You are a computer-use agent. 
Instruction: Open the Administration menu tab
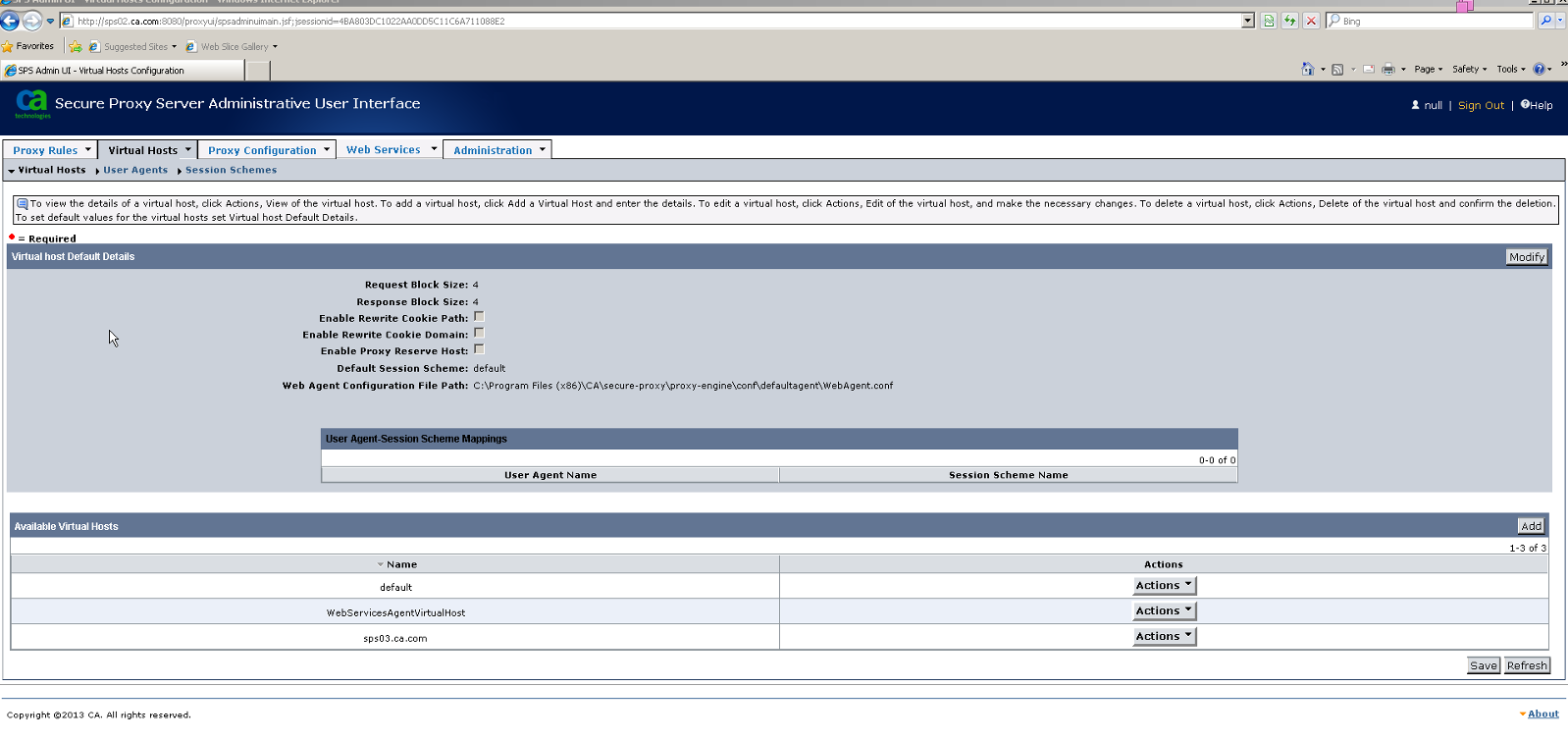pyautogui.click(x=498, y=150)
